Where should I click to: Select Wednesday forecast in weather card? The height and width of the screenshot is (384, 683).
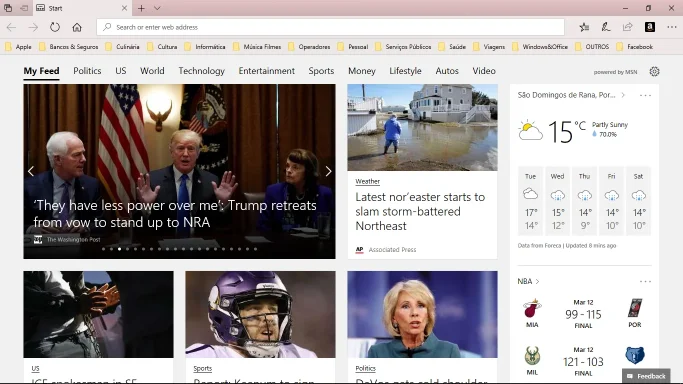pyautogui.click(x=557, y=201)
